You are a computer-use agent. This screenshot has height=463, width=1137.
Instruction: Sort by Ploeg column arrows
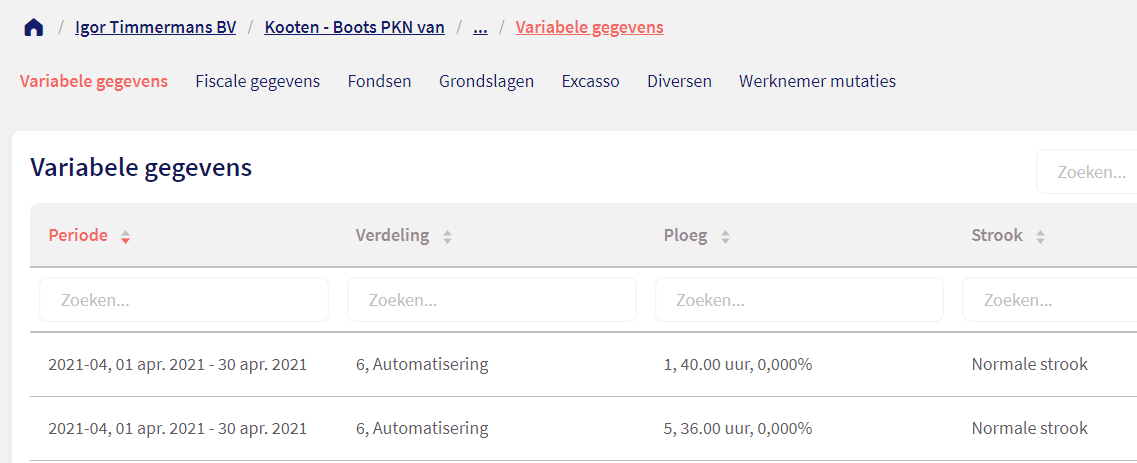pos(725,237)
